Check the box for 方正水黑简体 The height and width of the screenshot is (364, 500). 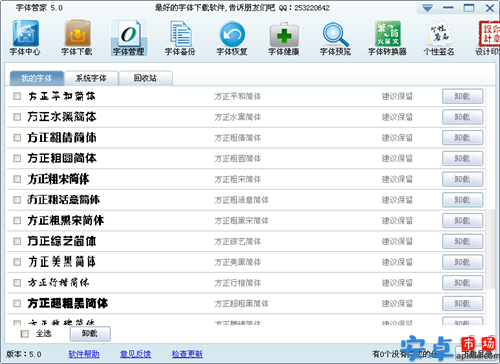point(17,117)
